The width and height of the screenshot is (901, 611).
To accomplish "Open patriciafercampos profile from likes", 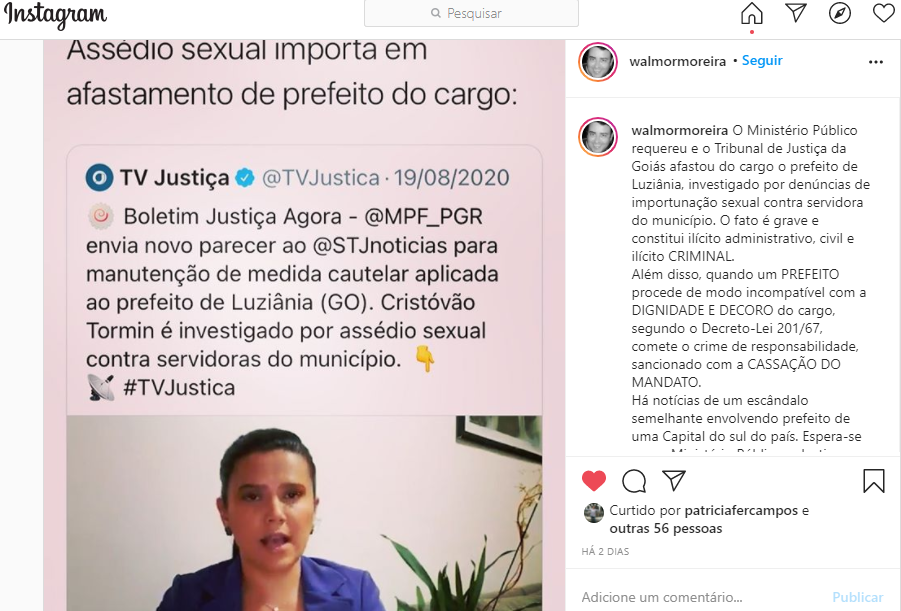I will tap(741, 510).
